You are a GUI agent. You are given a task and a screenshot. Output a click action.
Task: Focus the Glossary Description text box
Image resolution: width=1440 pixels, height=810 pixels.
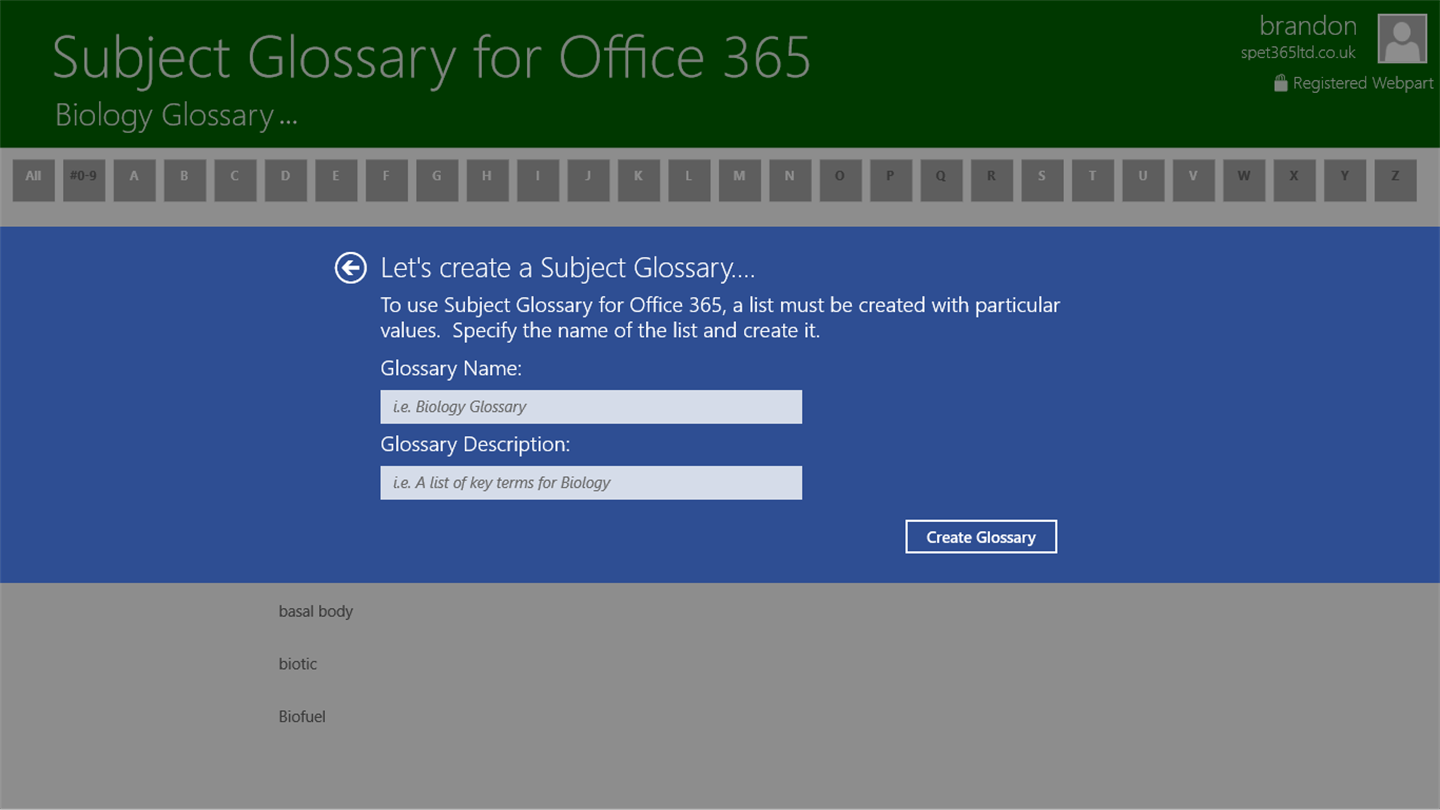591,483
